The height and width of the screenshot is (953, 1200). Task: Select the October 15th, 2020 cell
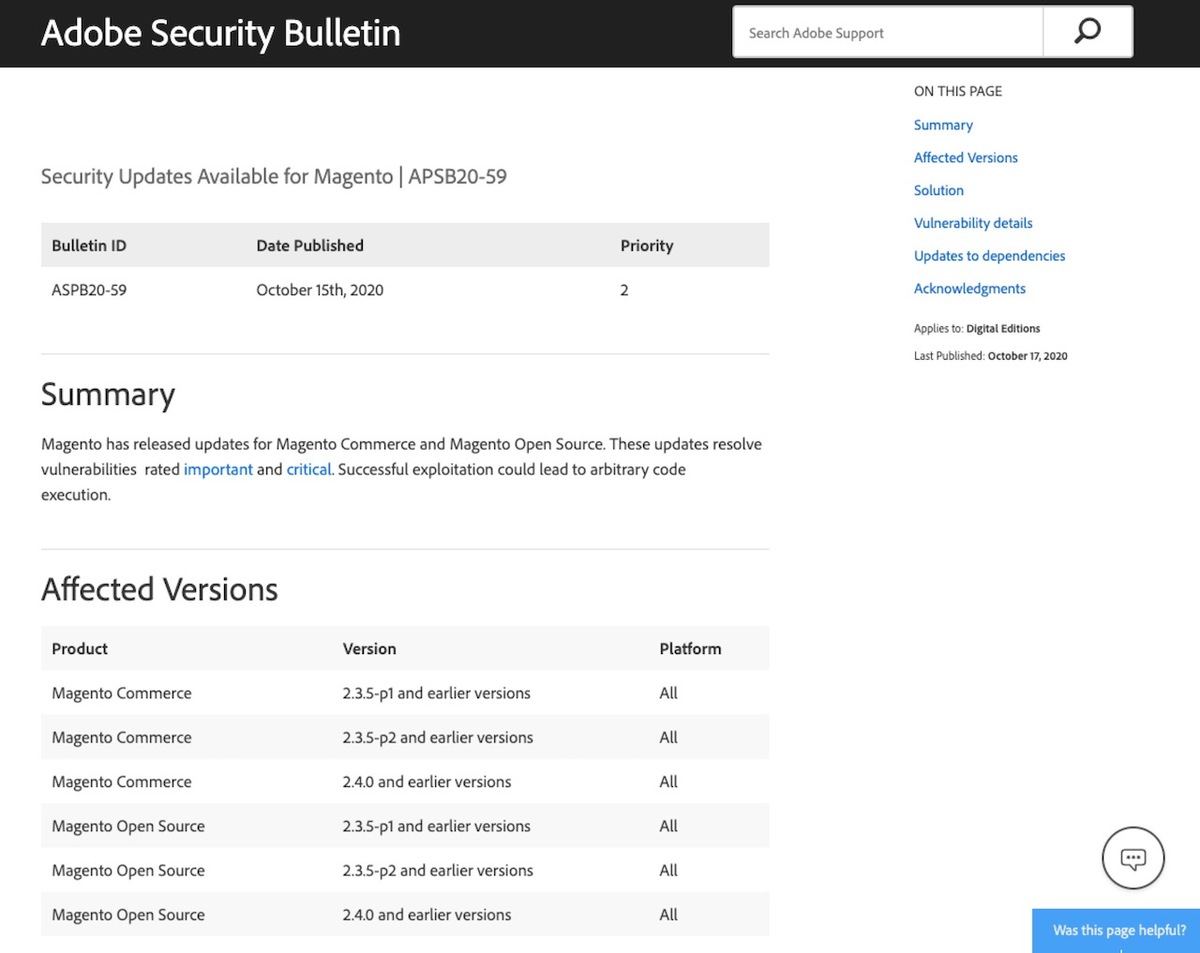pyautogui.click(x=320, y=290)
